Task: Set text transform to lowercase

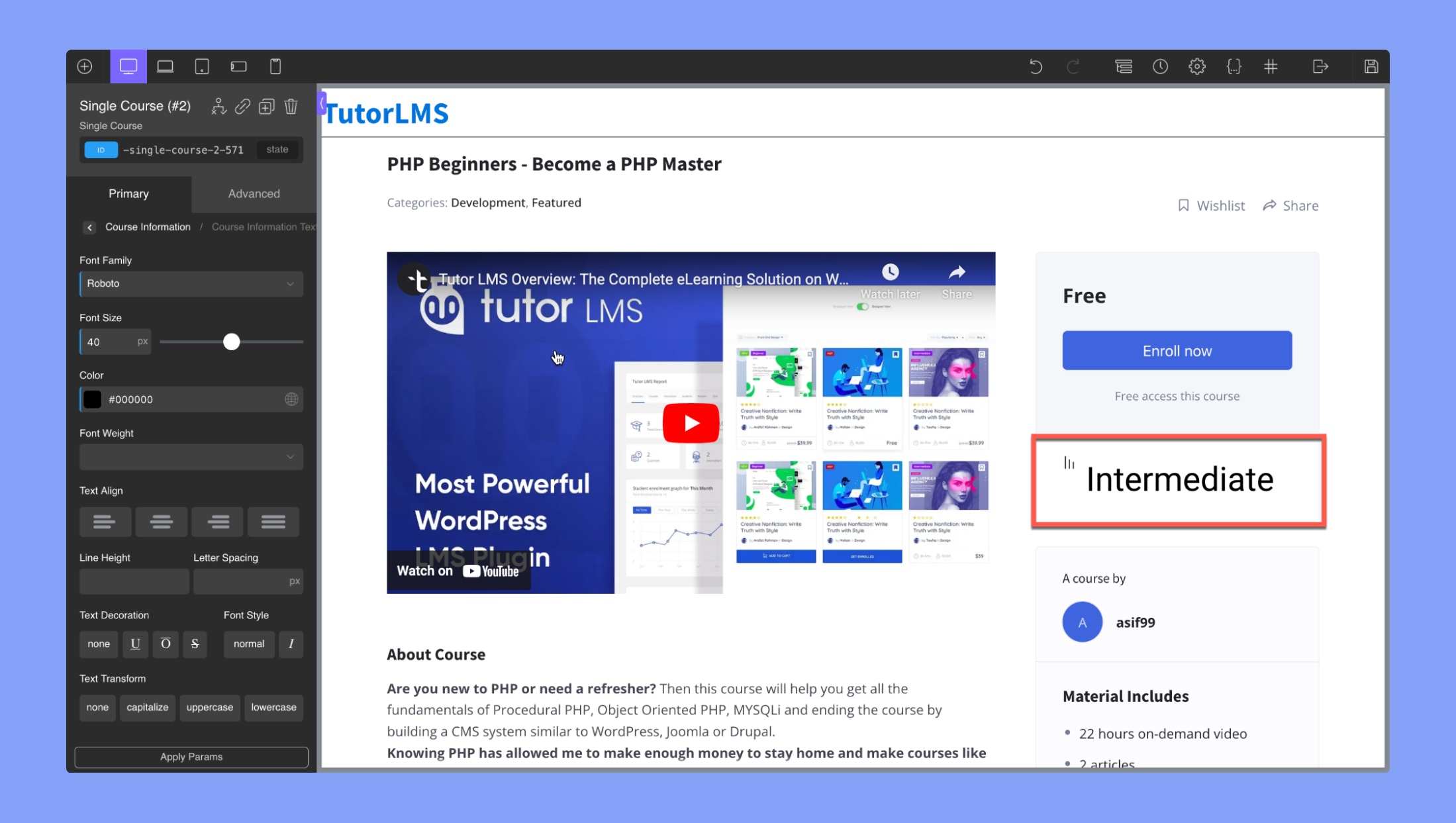Action: pos(273,708)
